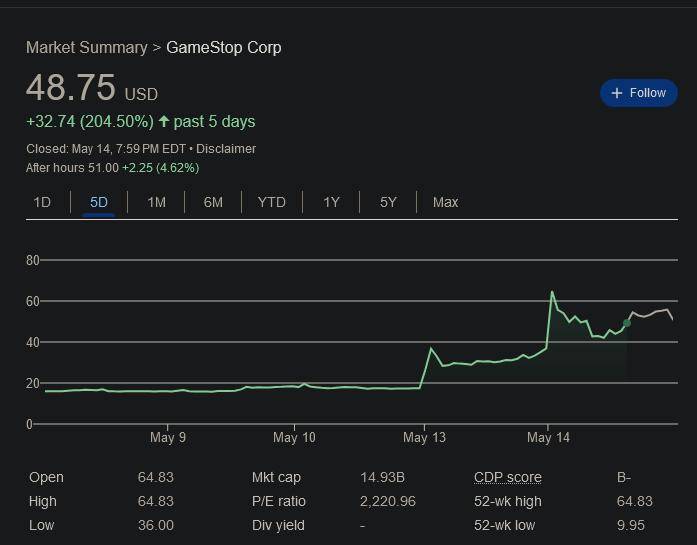The width and height of the screenshot is (697, 545).
Task: Click the 52-wk low label
Action: tap(505, 525)
